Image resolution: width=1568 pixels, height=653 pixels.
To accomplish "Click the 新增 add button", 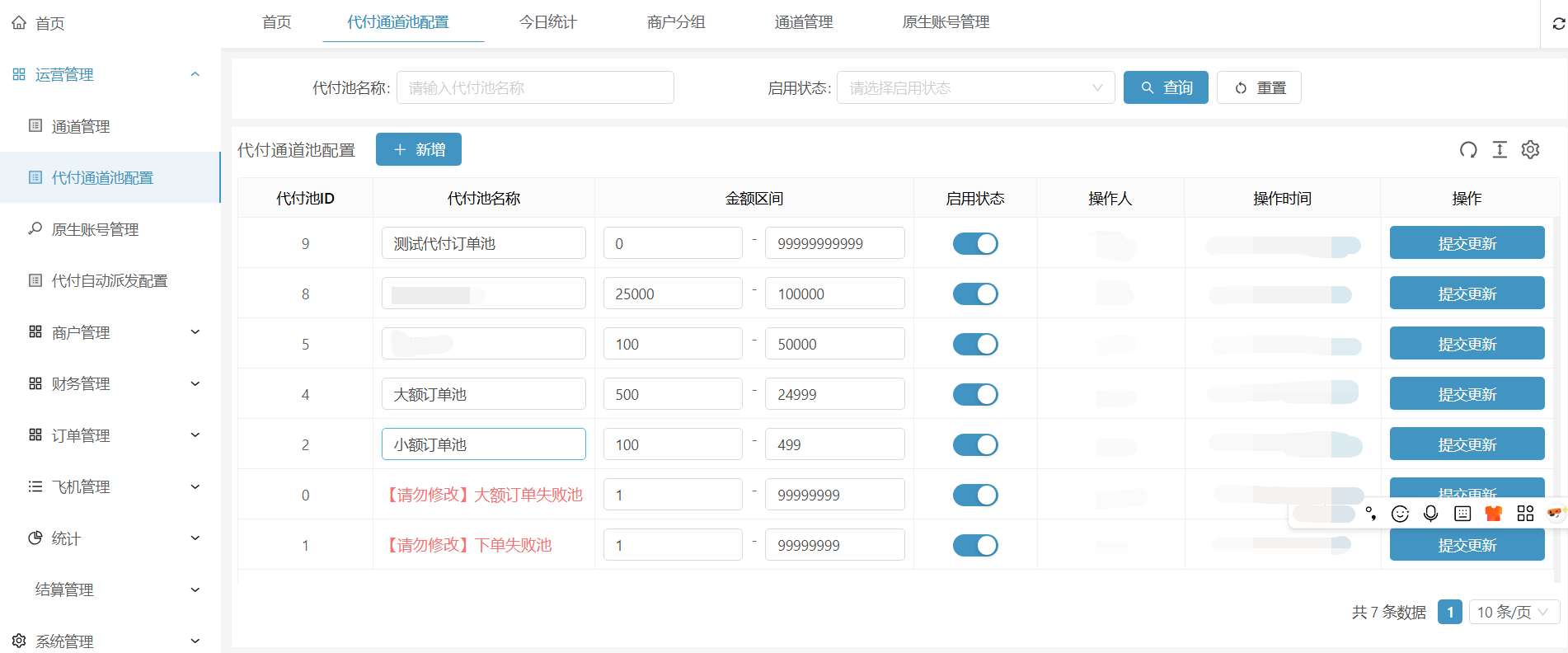I will [419, 149].
